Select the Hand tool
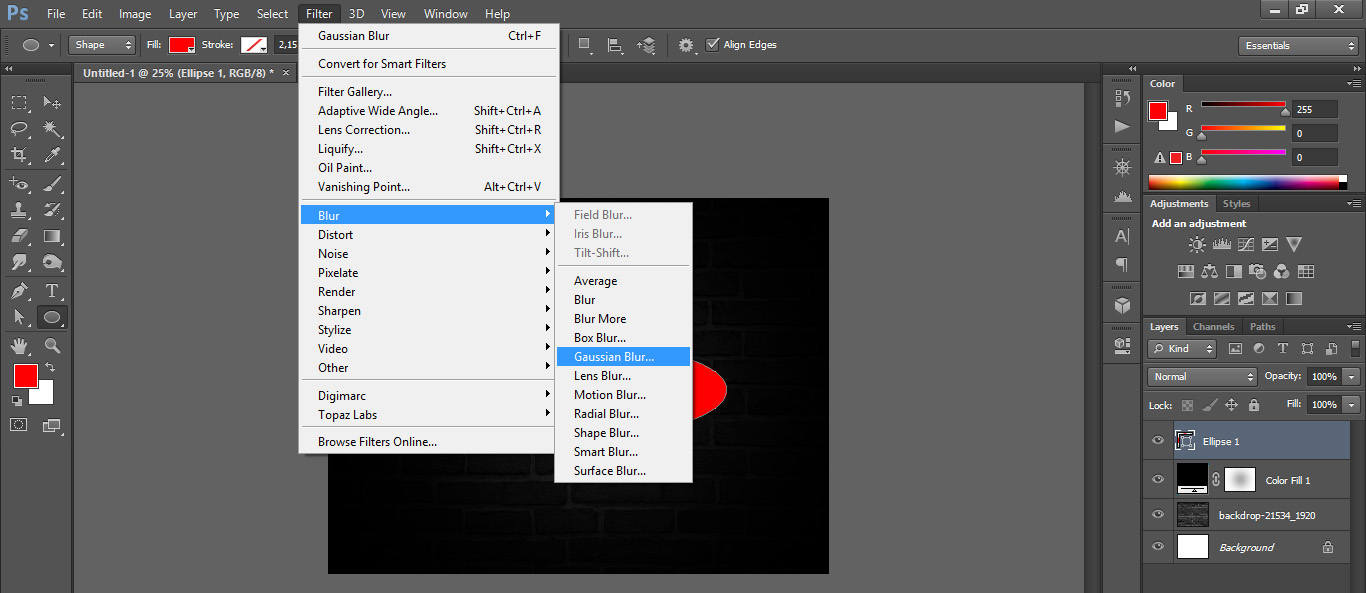The image size is (1366, 593). 19,346
